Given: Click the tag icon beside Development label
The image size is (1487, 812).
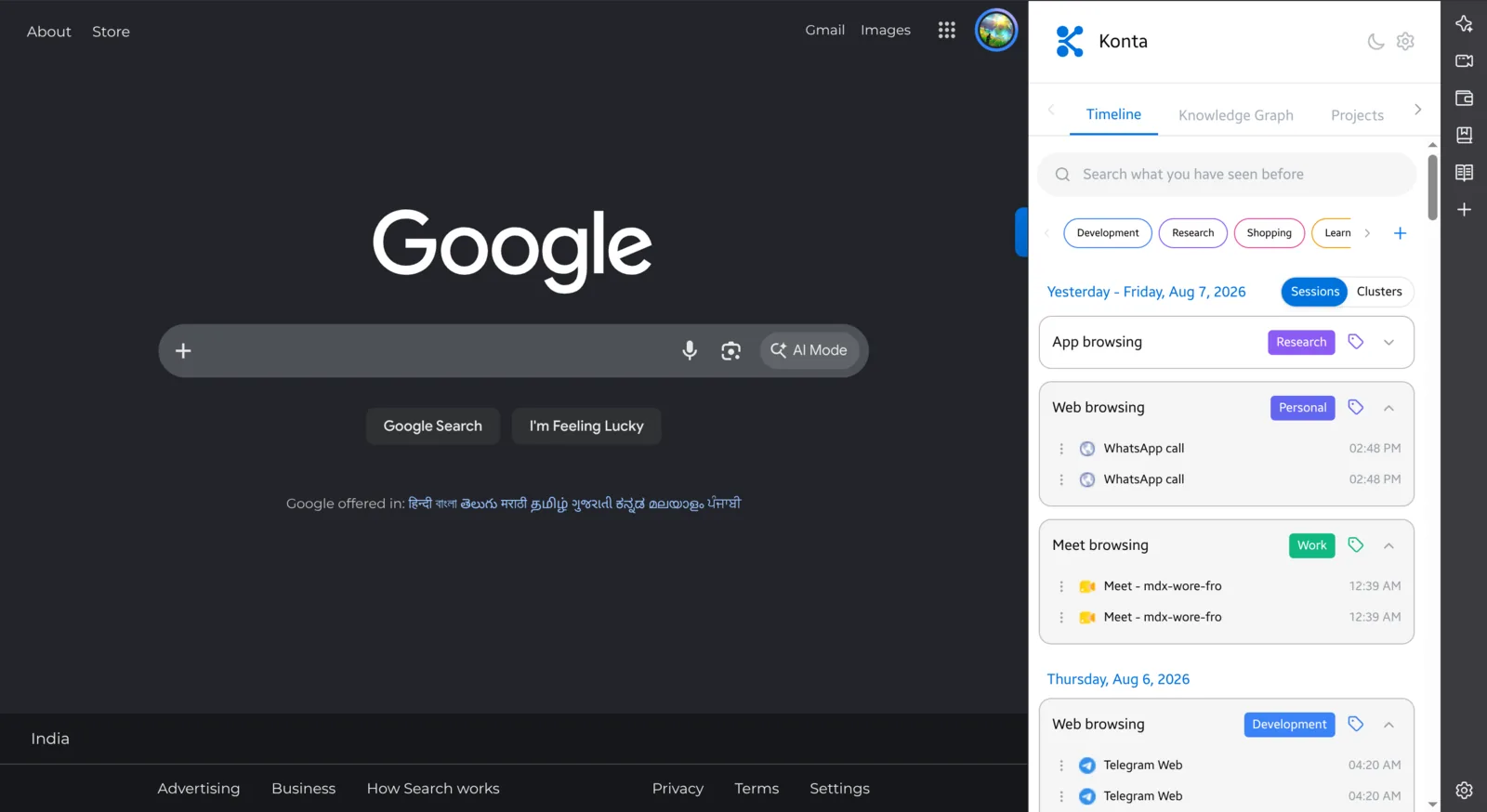Looking at the screenshot, I should (1355, 724).
